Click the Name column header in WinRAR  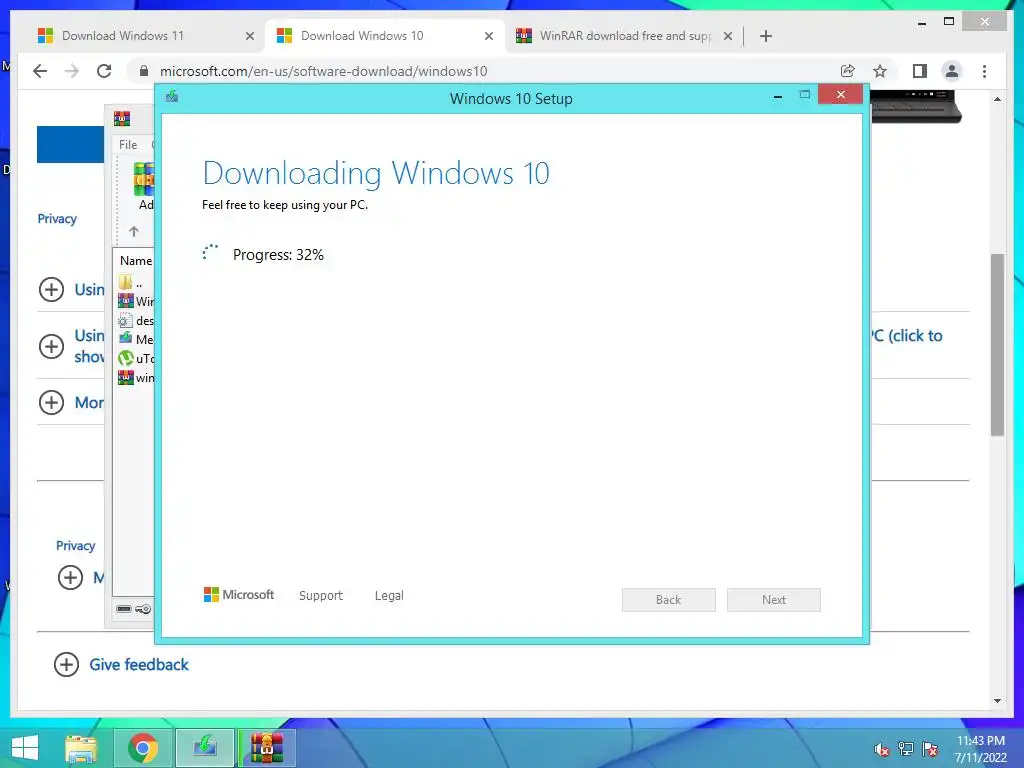click(136, 261)
